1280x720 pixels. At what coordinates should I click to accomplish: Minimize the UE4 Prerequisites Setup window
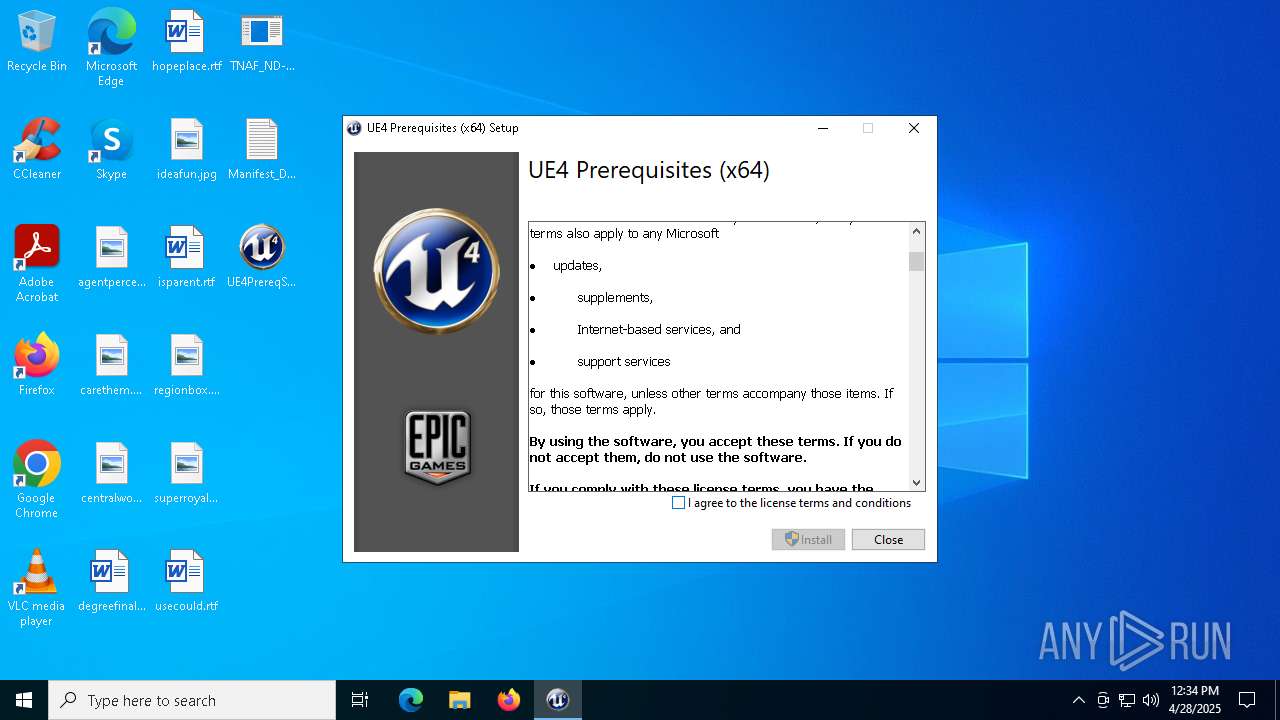coord(822,128)
